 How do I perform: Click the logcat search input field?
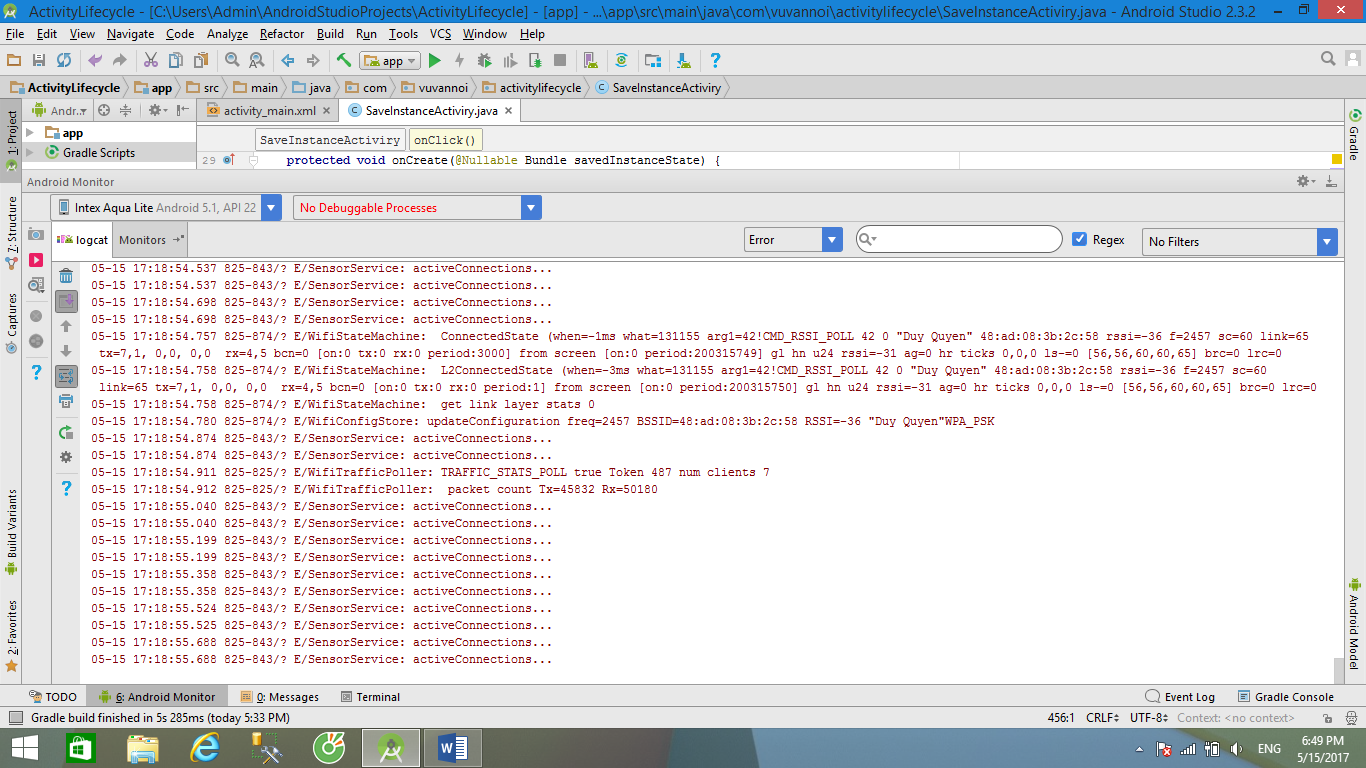[959, 239]
